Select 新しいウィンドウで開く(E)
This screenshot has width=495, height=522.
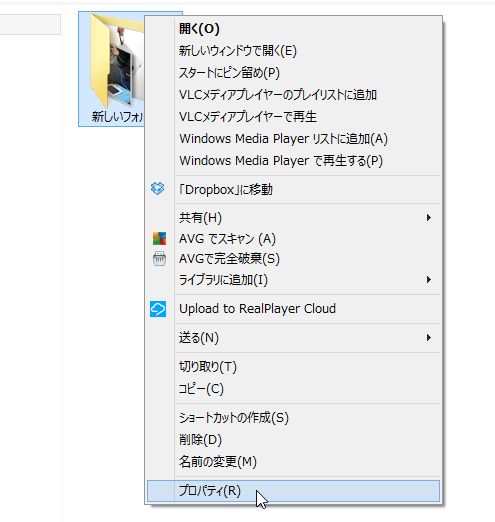click(293, 51)
